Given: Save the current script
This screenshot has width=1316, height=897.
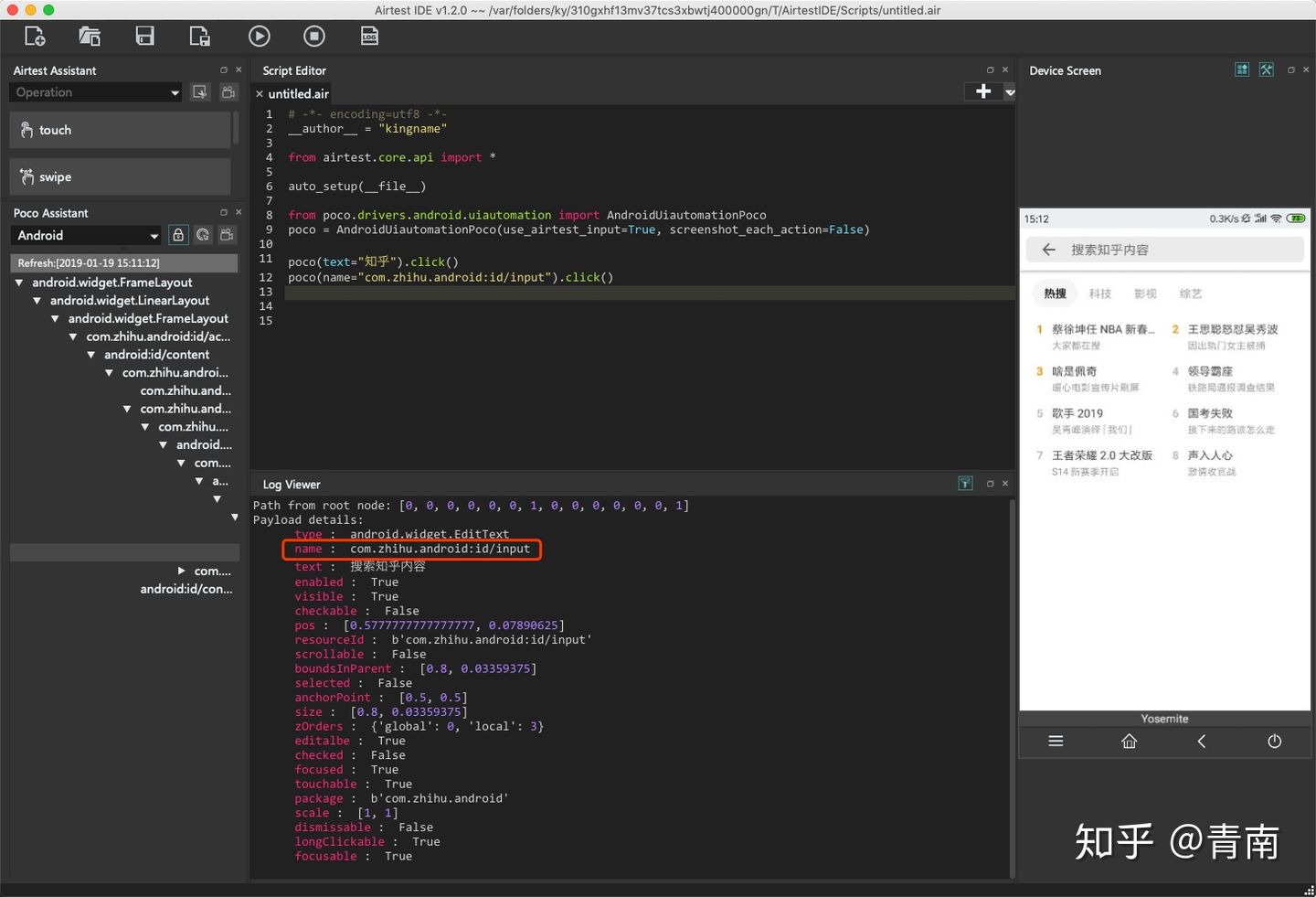Looking at the screenshot, I should 144,37.
